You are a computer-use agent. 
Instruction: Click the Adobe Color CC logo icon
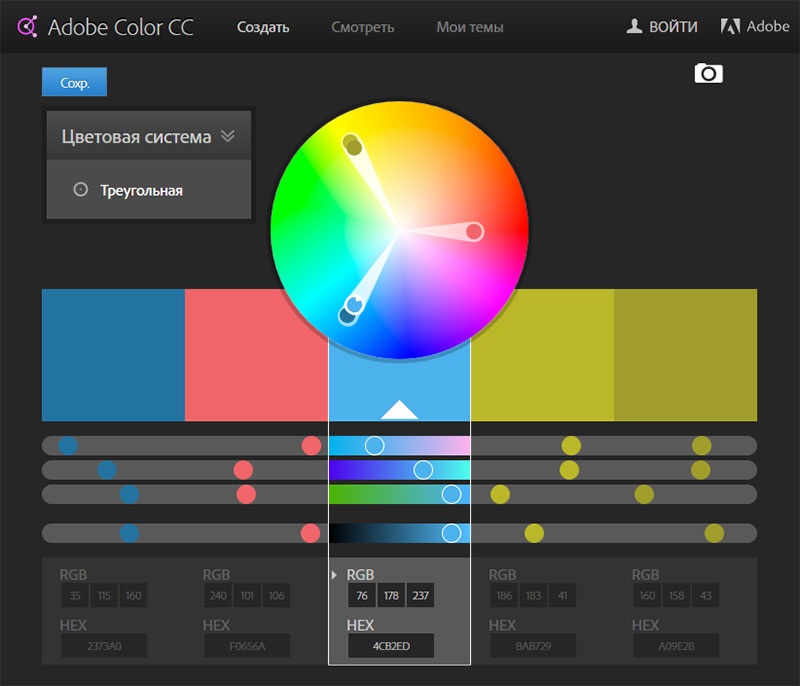point(28,27)
